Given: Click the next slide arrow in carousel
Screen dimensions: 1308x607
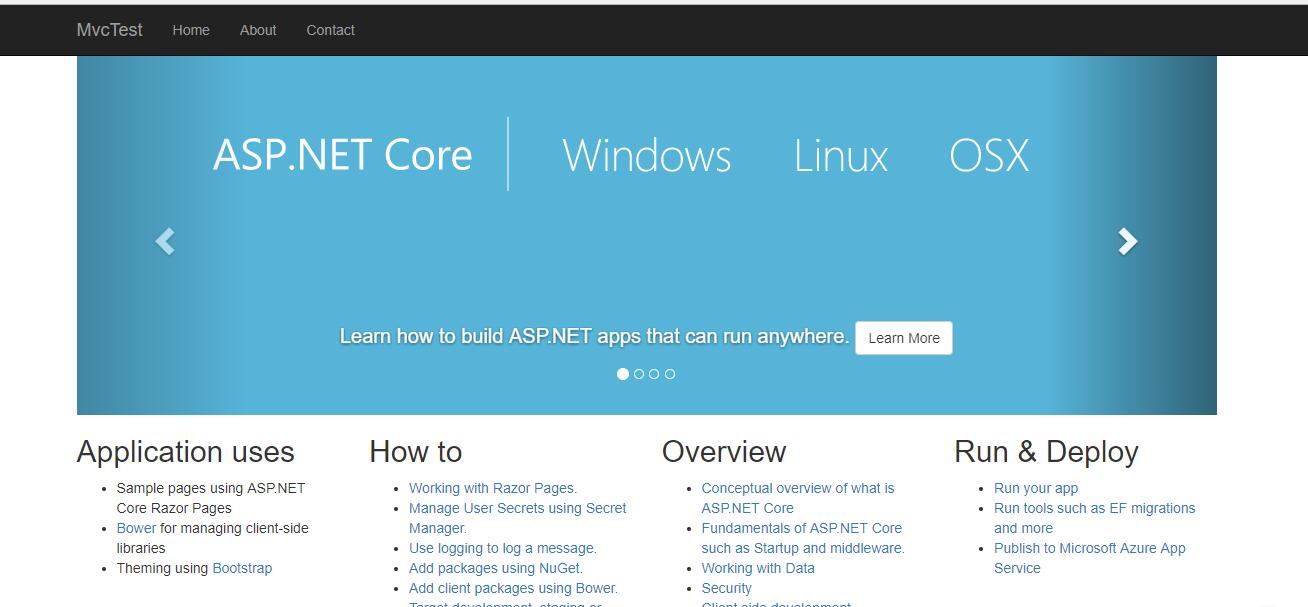Looking at the screenshot, I should point(1127,241).
